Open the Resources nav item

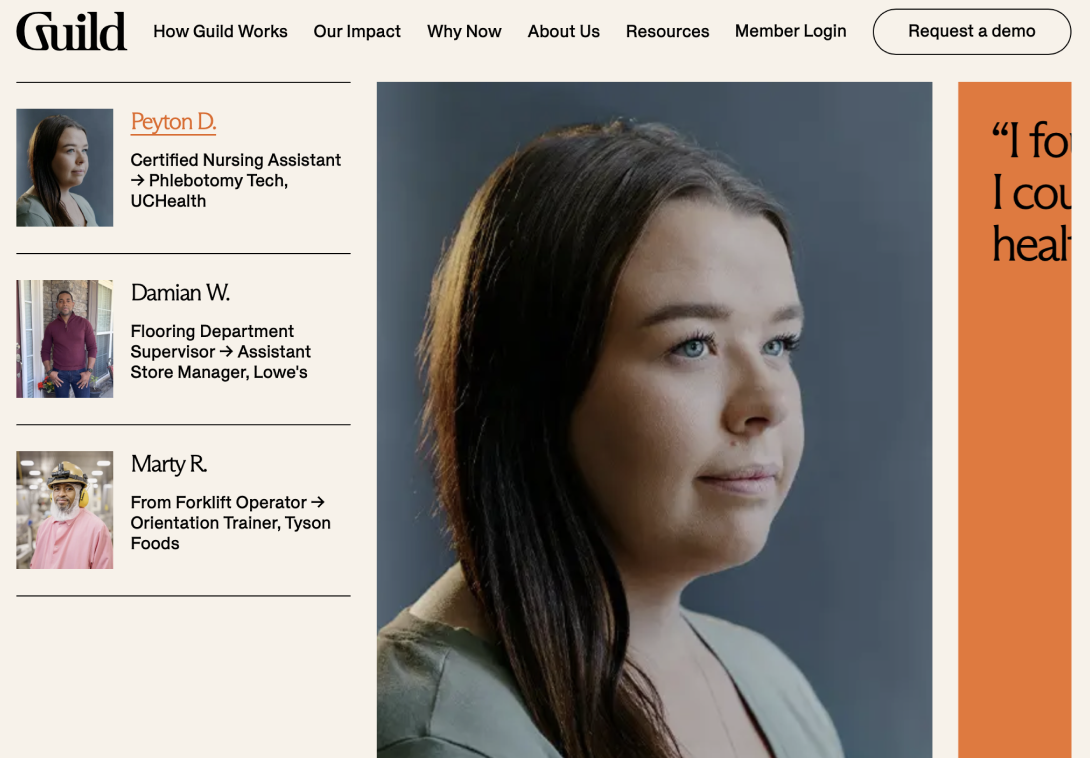pyautogui.click(x=667, y=31)
